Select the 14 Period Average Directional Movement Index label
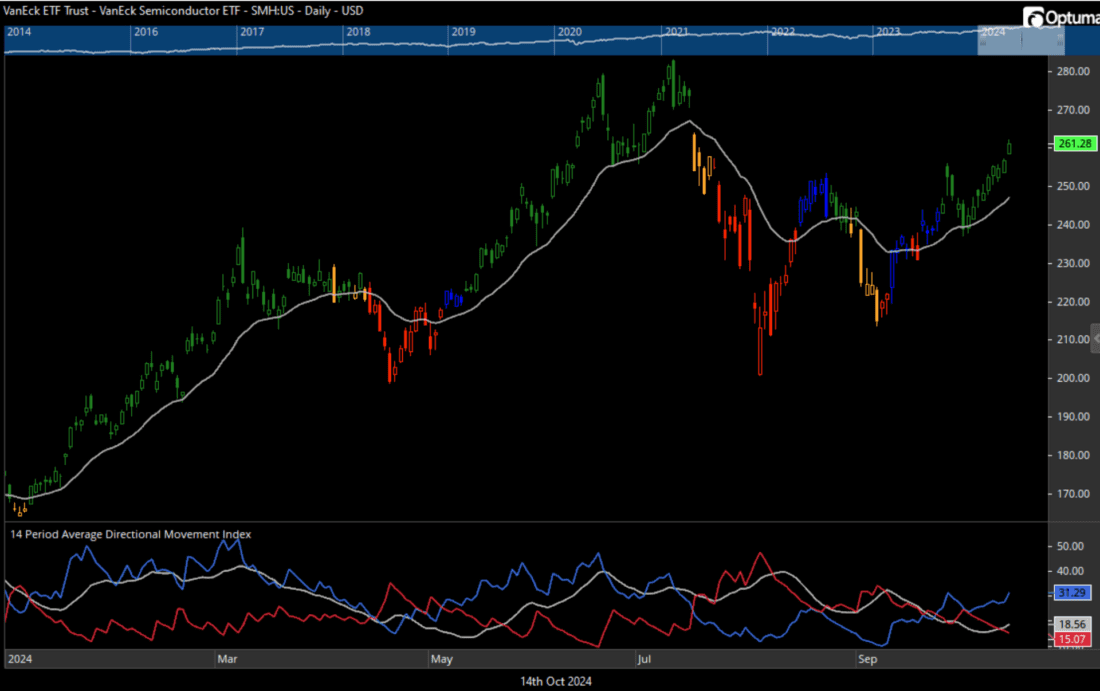The width and height of the screenshot is (1100, 691). (x=130, y=534)
